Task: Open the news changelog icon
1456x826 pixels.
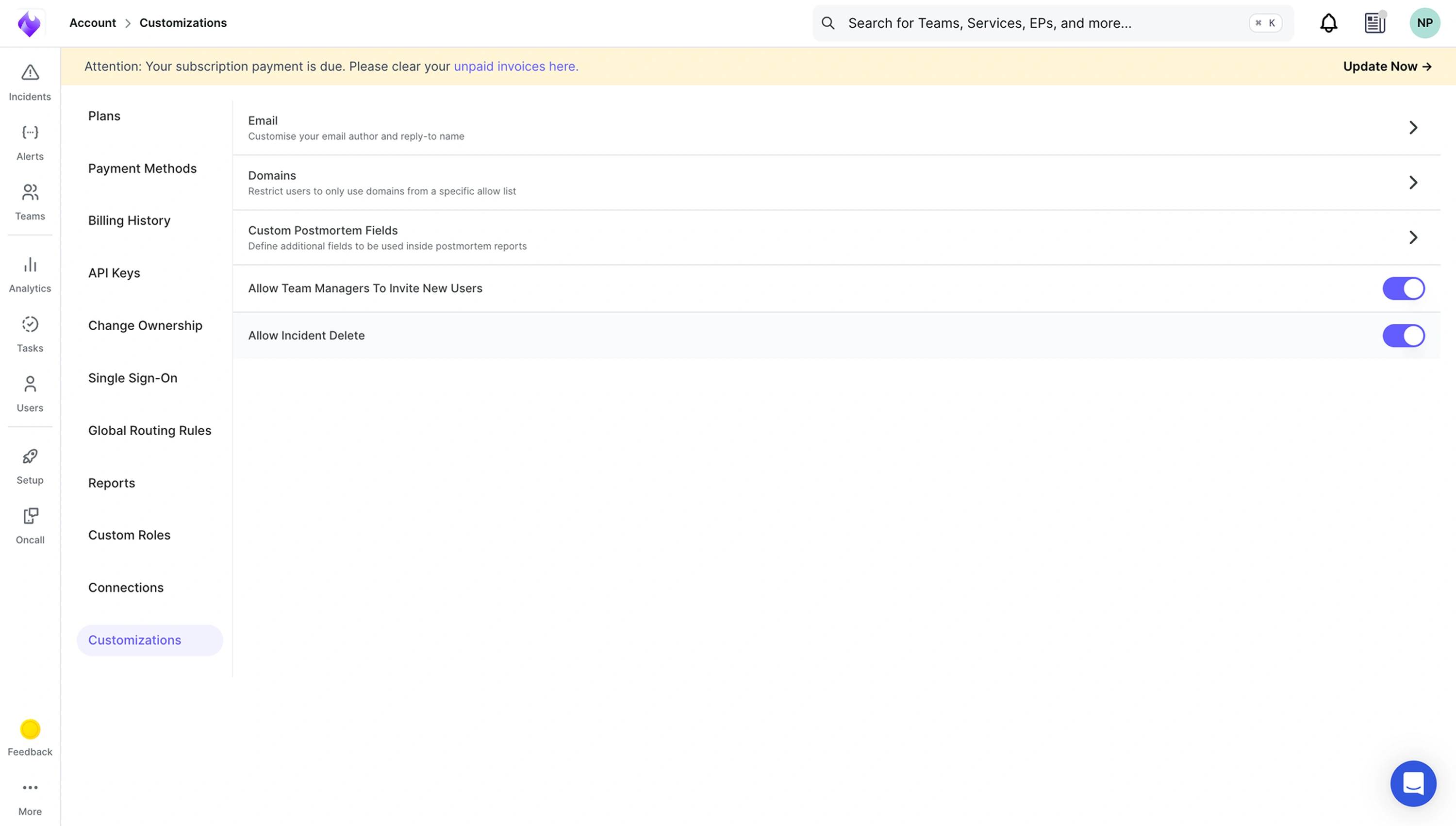Action: click(1374, 23)
